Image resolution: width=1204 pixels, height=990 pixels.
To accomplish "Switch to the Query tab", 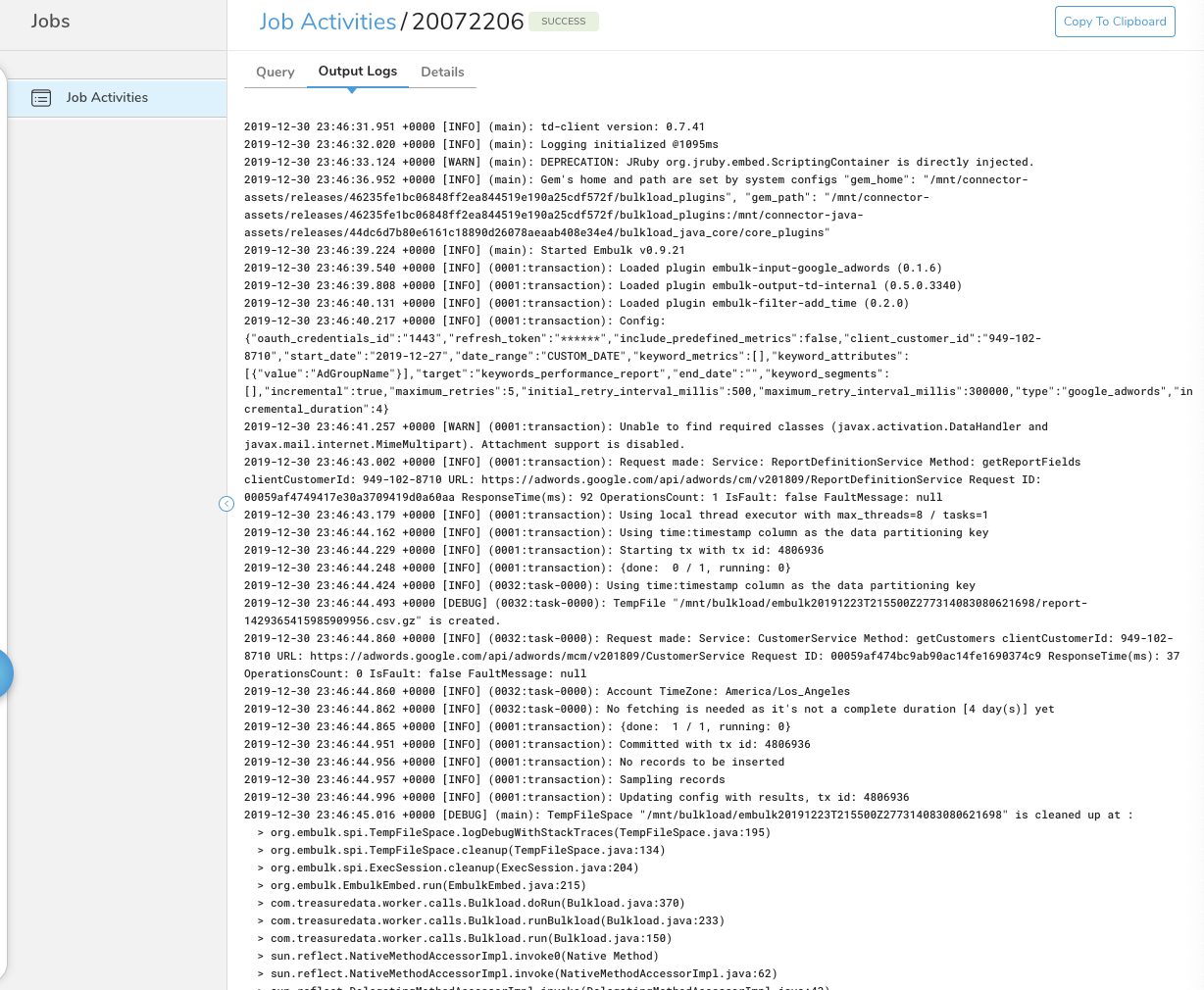I will coord(275,72).
